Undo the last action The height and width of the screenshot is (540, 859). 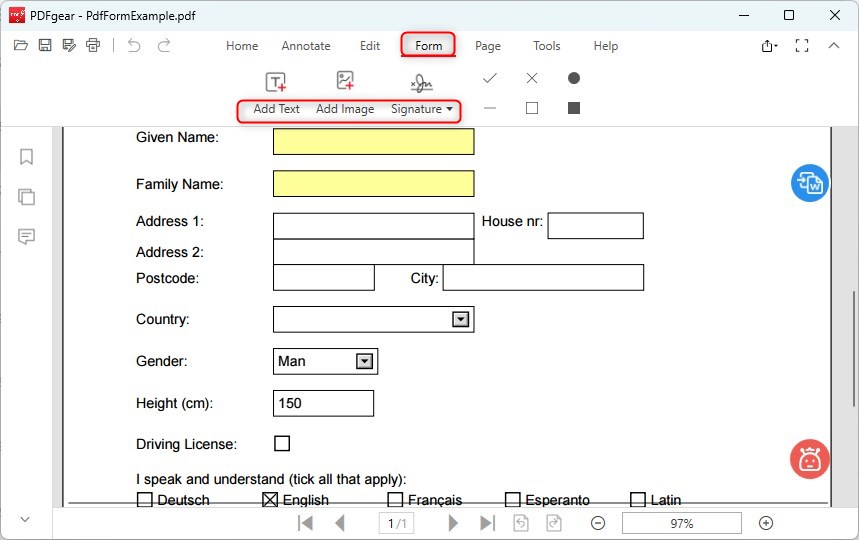point(134,45)
